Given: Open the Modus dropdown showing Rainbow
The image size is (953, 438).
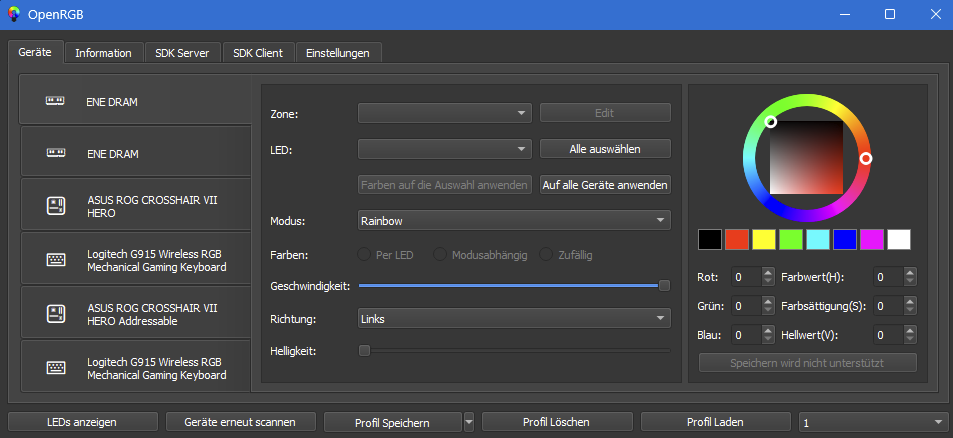Looking at the screenshot, I should click(514, 221).
